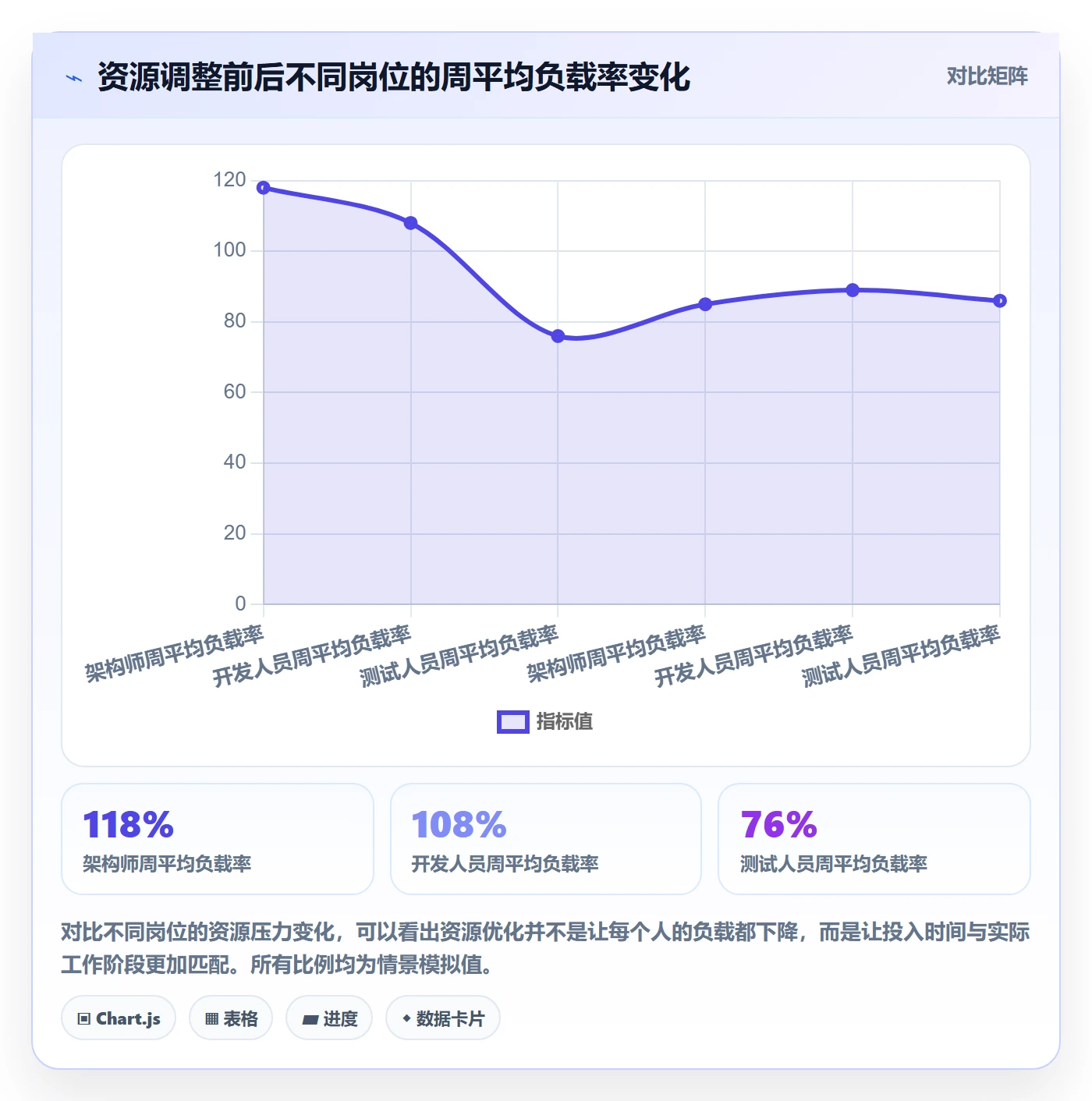Click the lightning bolt icon beside the title
The width and height of the screenshot is (1092, 1101).
(x=74, y=78)
